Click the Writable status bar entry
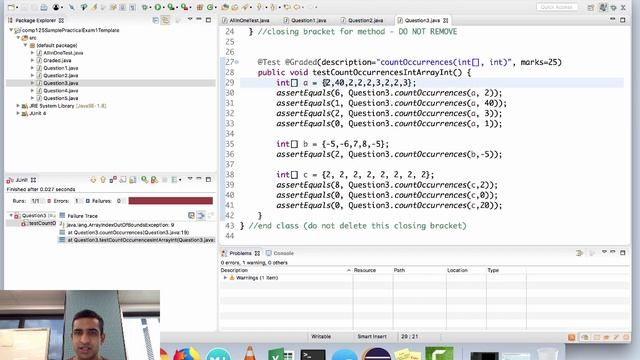Image resolution: width=640 pixels, height=360 pixels. pyautogui.click(x=321, y=337)
